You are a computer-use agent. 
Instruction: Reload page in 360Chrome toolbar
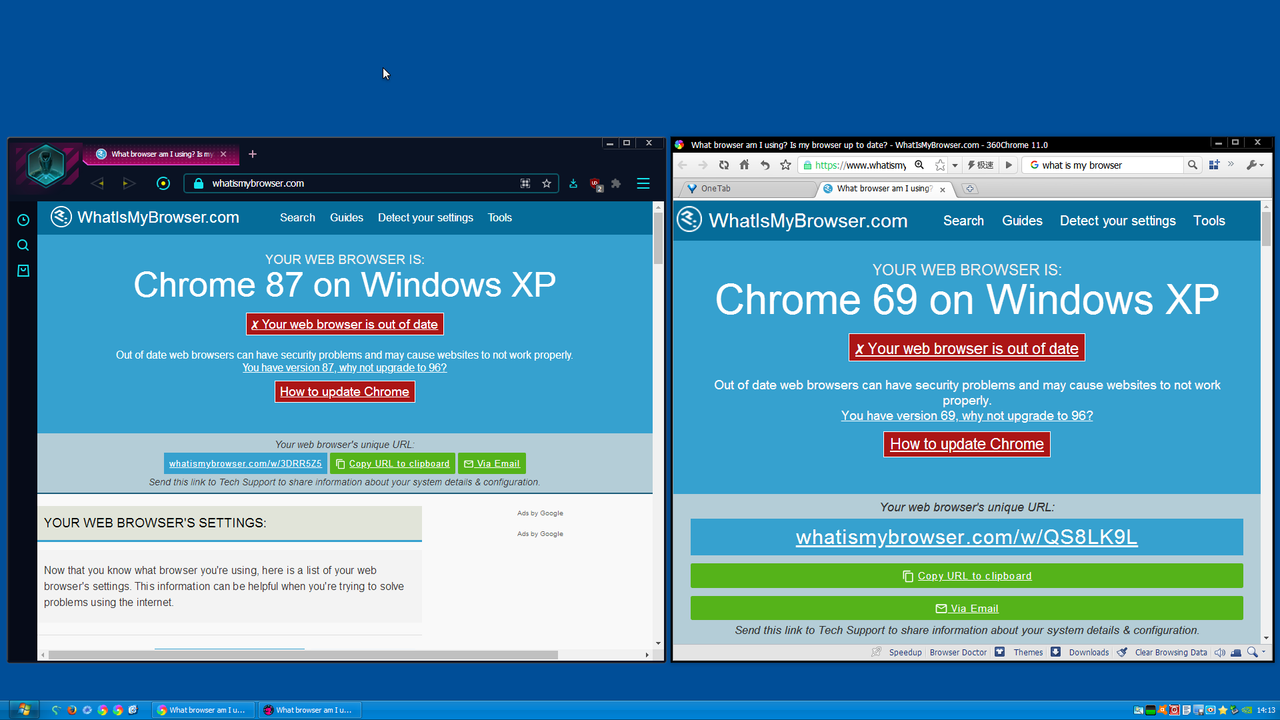724,165
